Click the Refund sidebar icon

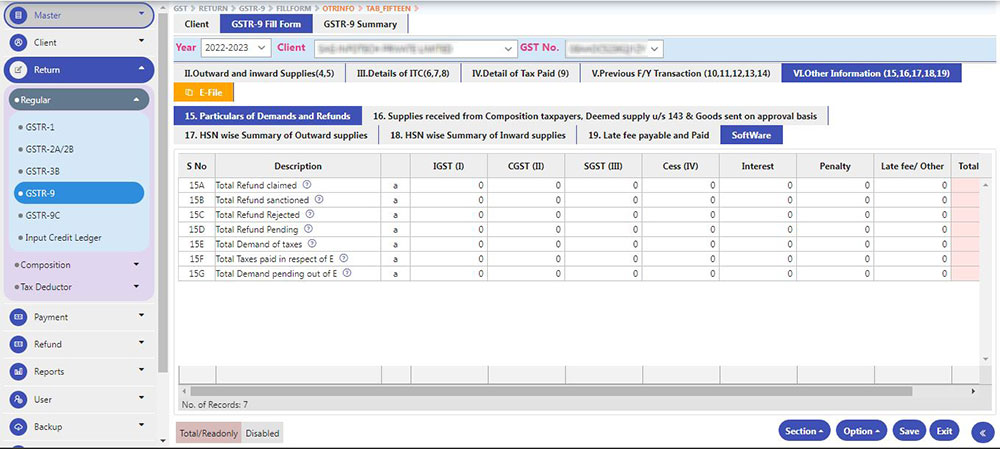[x=18, y=344]
